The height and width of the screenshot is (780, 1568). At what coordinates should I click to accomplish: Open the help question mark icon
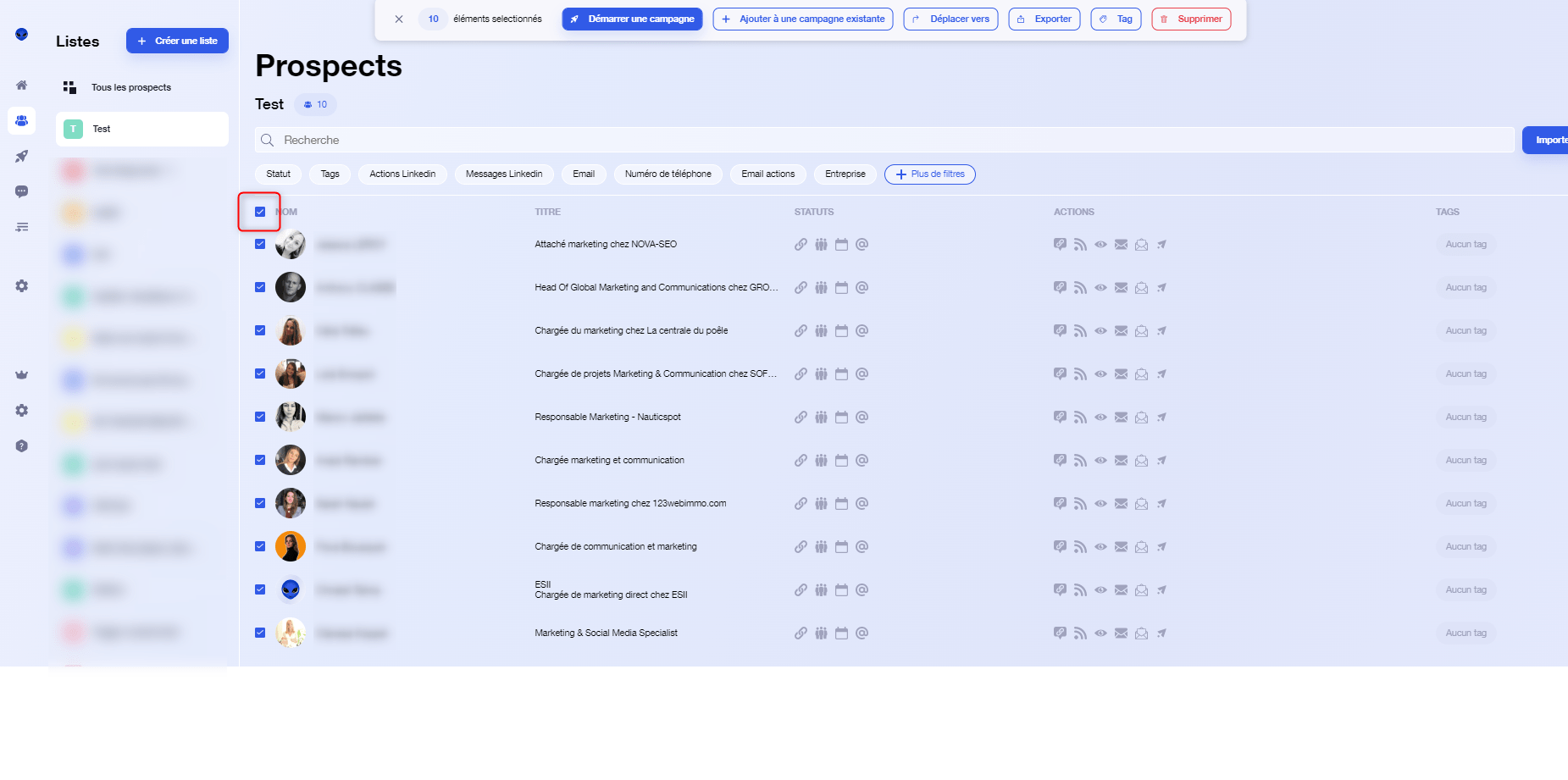[22, 446]
